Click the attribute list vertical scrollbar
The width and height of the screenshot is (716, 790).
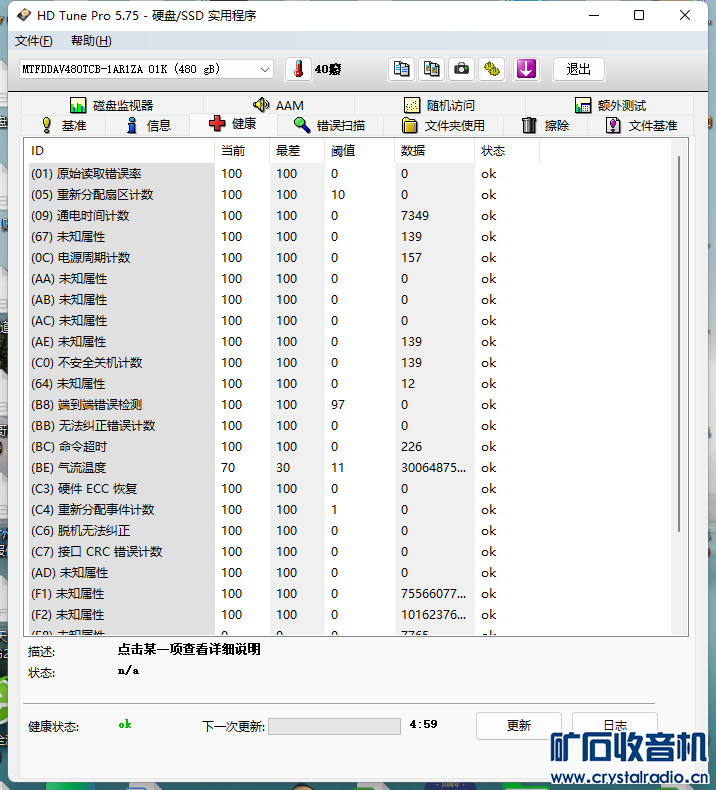(x=679, y=344)
